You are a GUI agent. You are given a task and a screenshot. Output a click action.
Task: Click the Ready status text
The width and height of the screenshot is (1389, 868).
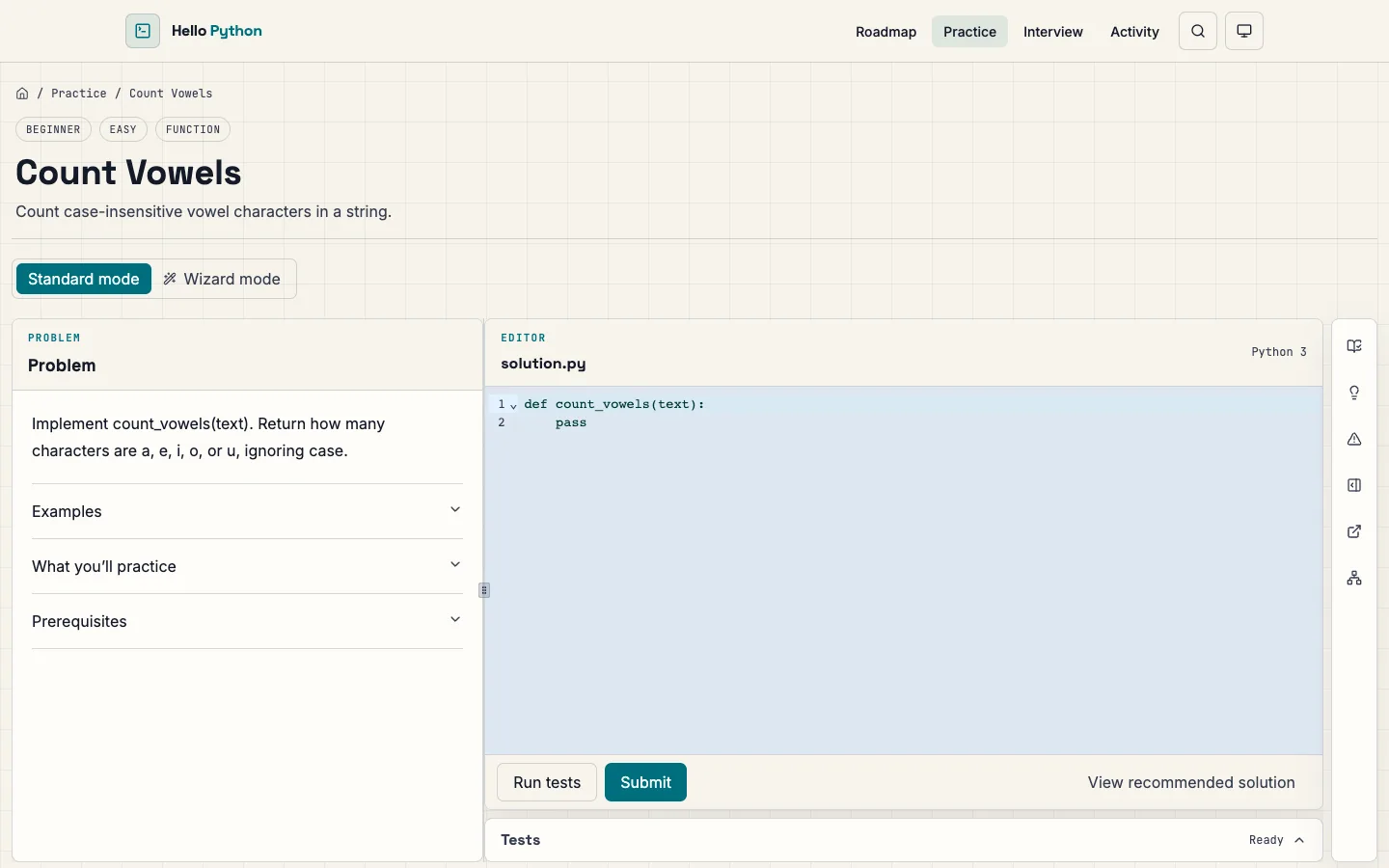point(1266,840)
